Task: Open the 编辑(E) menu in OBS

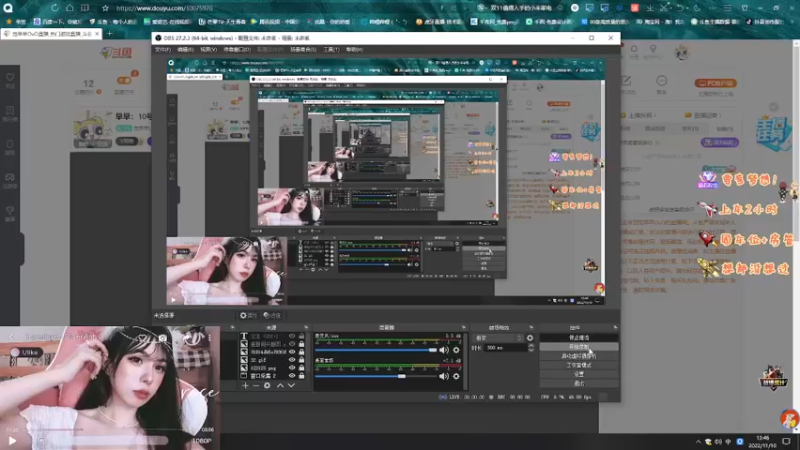Action: [185, 49]
